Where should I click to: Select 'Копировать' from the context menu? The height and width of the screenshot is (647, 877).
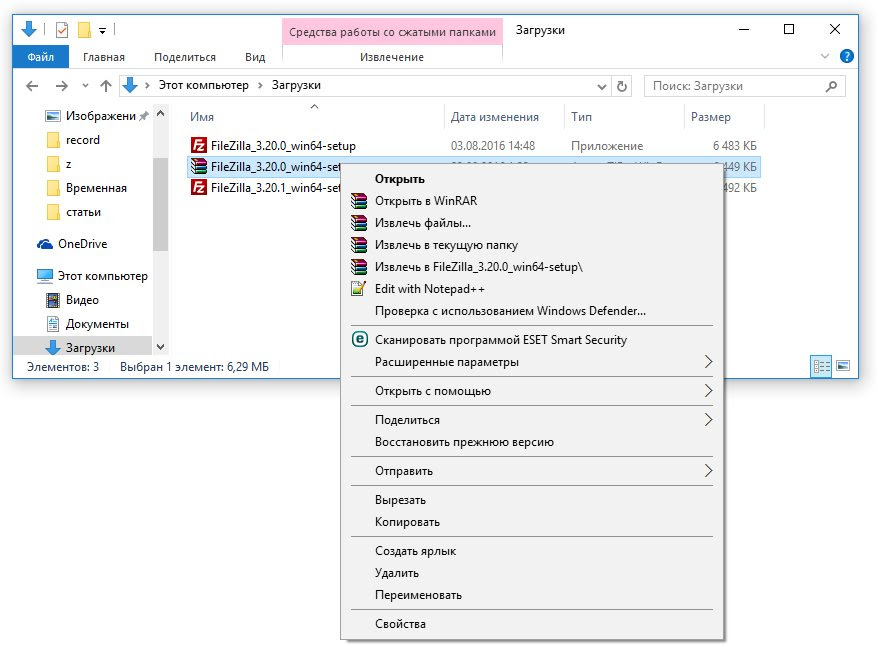[x=407, y=522]
